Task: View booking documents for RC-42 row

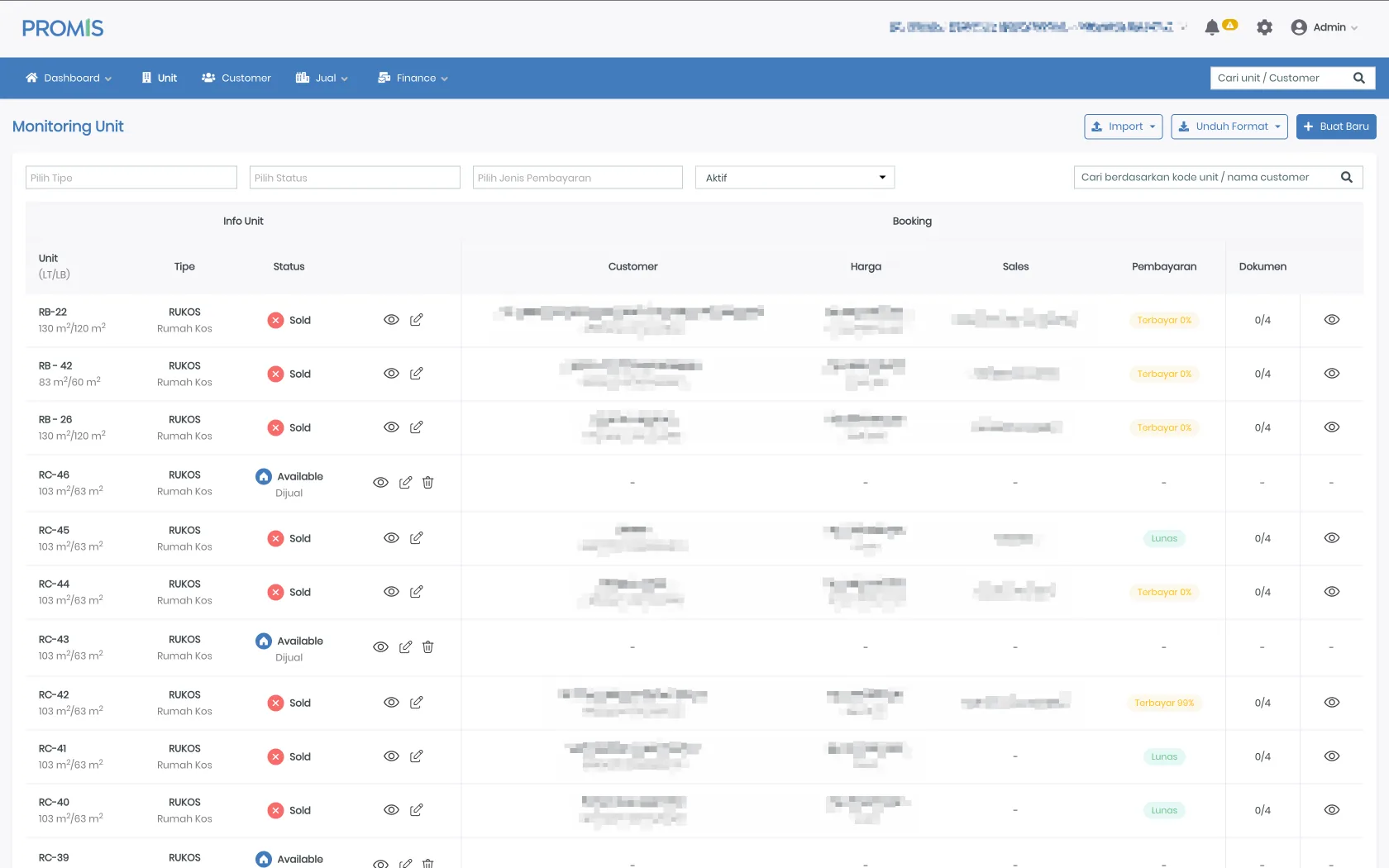Action: point(1332,703)
